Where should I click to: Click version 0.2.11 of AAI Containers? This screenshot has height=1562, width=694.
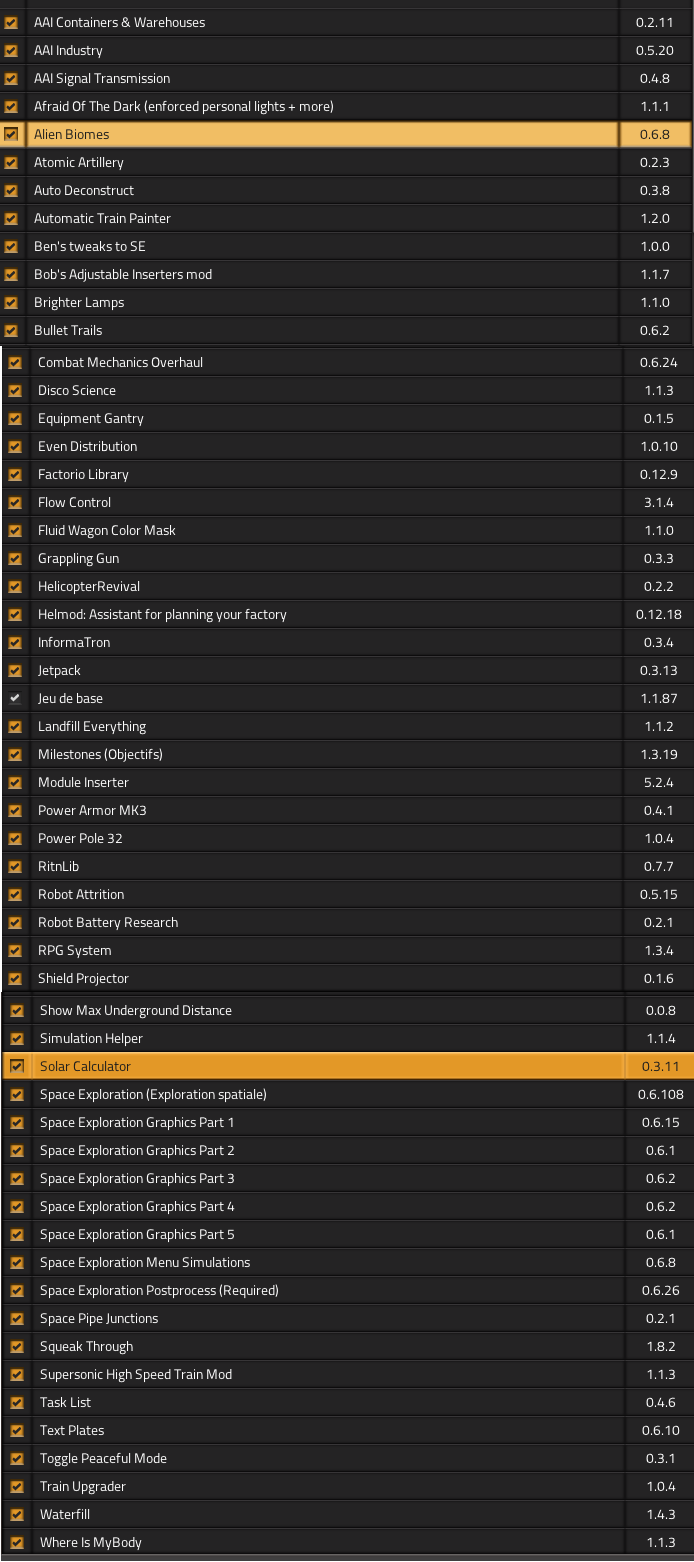[x=656, y=22]
